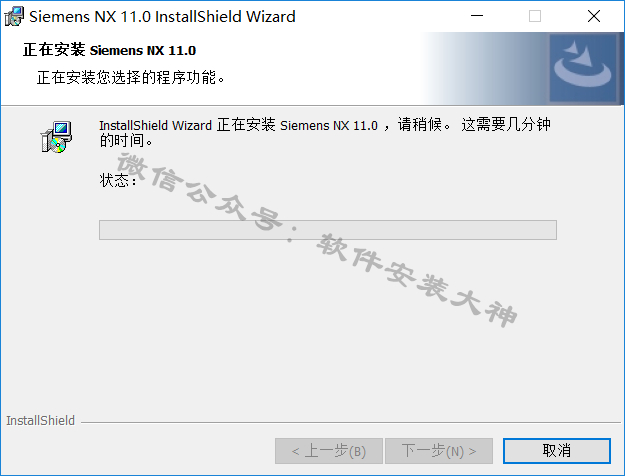Click the heading 正在安装 Siemens NX 11.0

click(110, 50)
